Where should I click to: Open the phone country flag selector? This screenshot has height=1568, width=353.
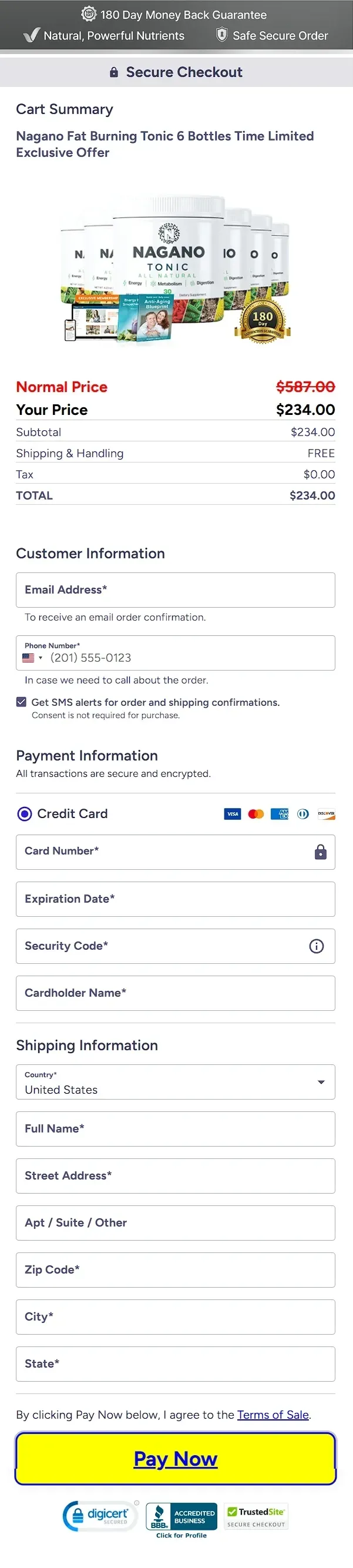coord(32,658)
